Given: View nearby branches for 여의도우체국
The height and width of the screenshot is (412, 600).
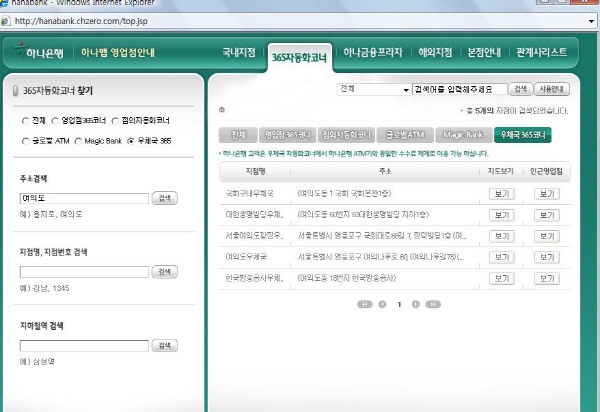Looking at the screenshot, I should point(547,256).
